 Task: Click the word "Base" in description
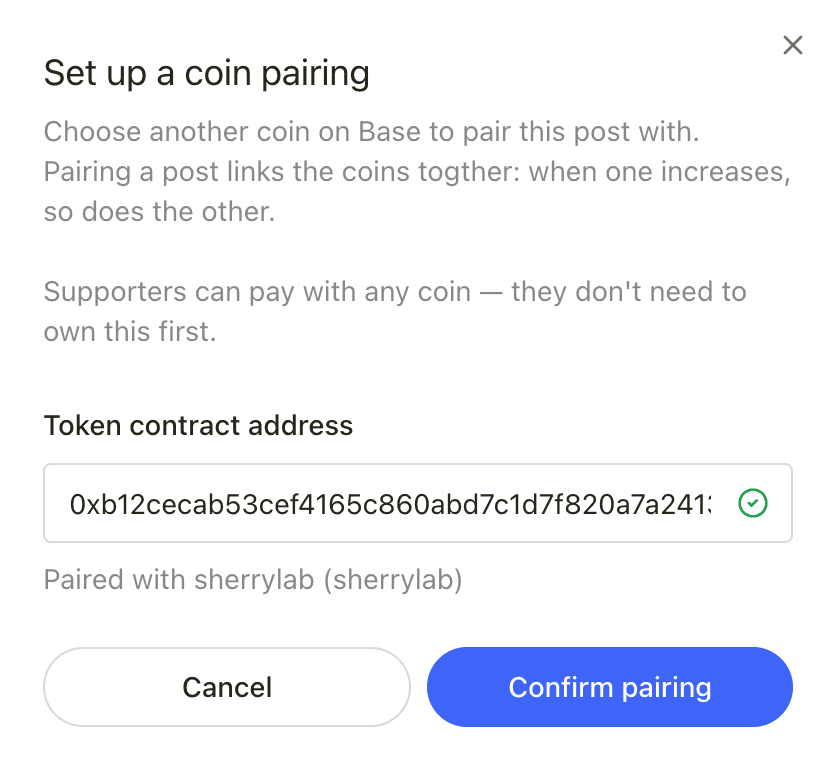point(390,131)
